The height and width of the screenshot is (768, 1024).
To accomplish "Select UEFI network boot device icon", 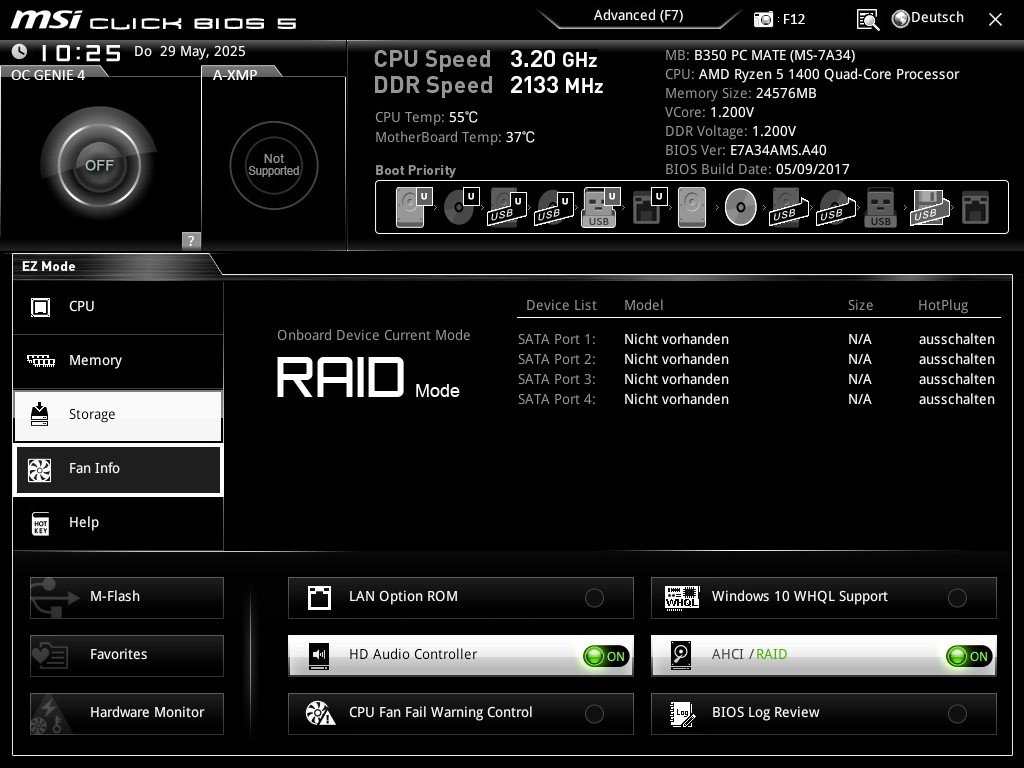I will click(x=649, y=207).
